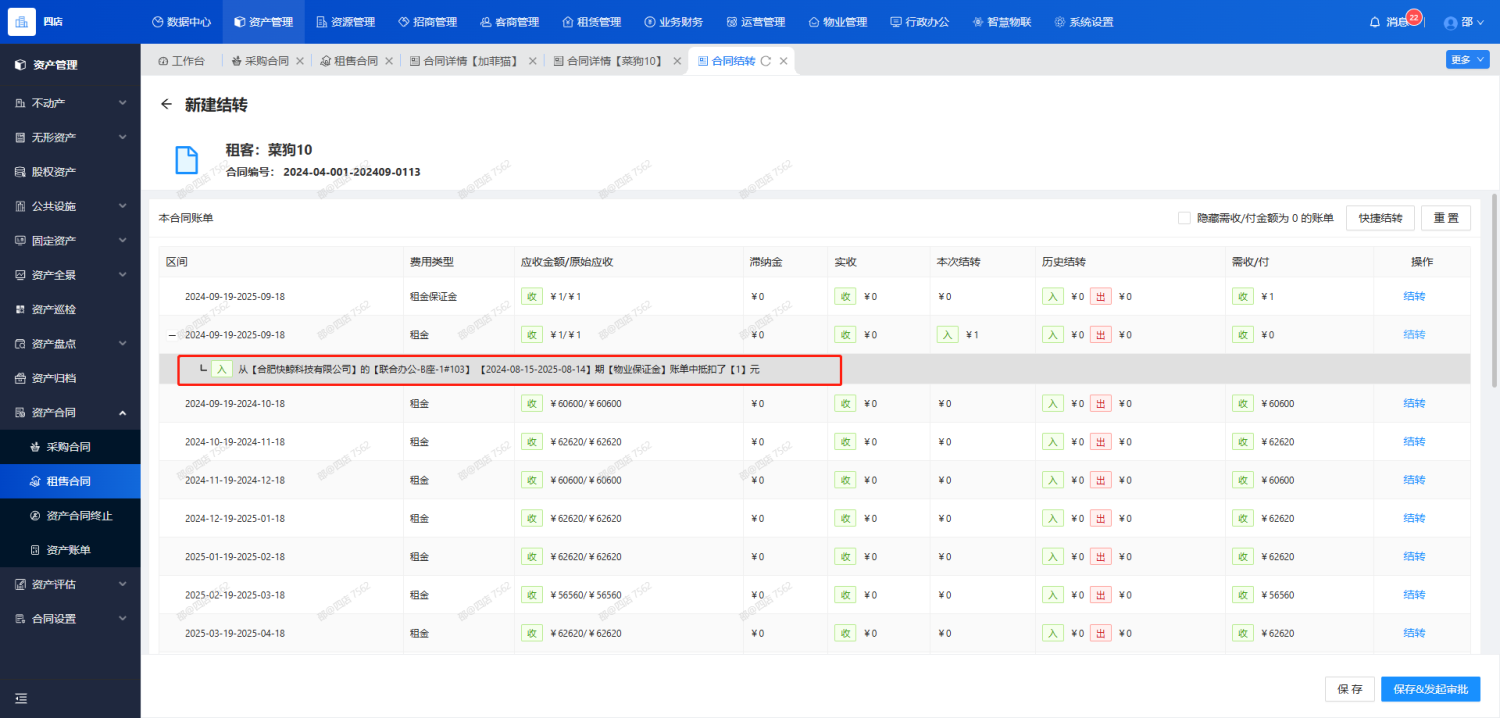Open 物业管理 in top menu

pyautogui.click(x=838, y=22)
